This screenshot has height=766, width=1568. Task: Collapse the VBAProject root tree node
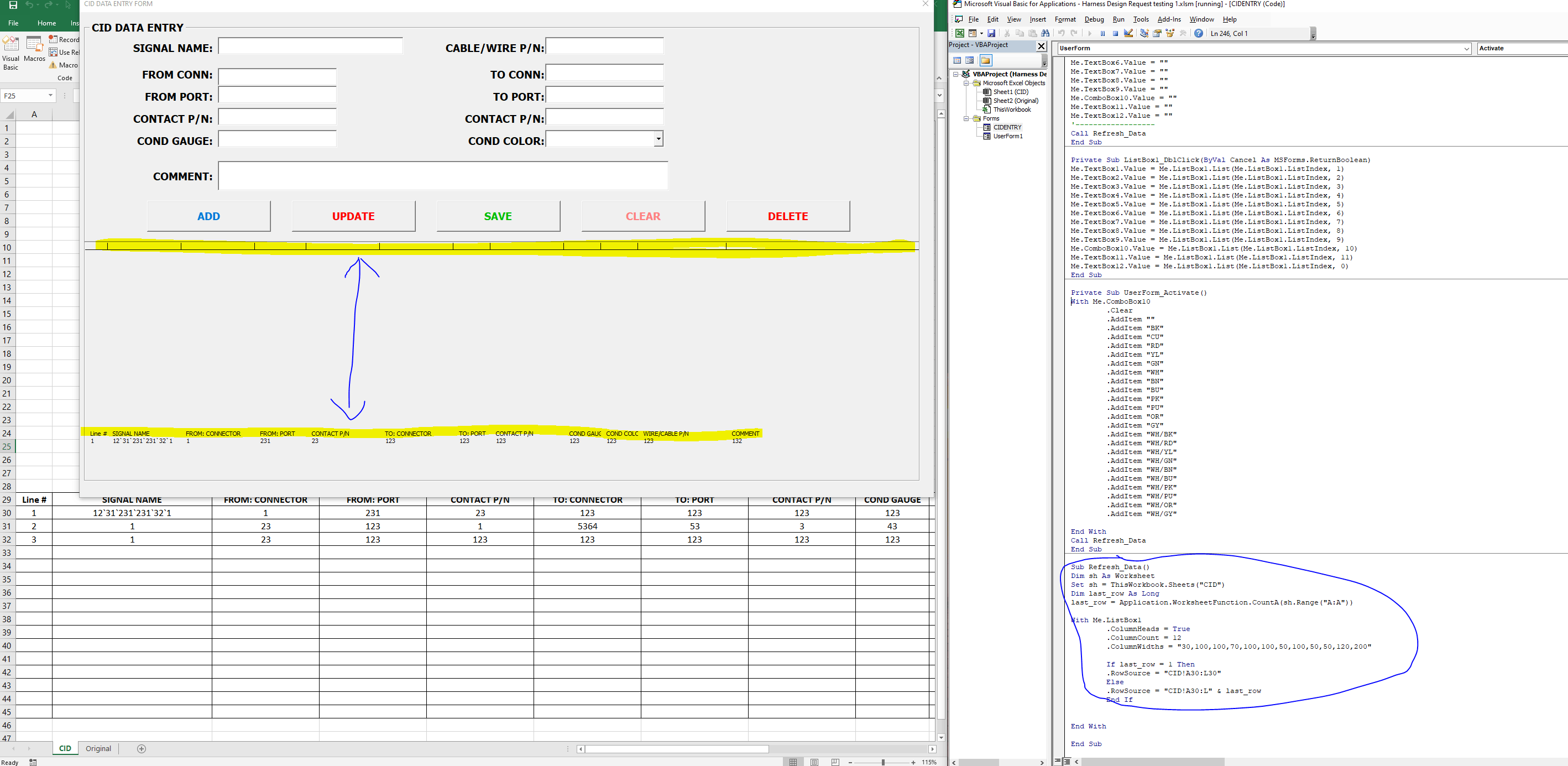[x=955, y=74]
